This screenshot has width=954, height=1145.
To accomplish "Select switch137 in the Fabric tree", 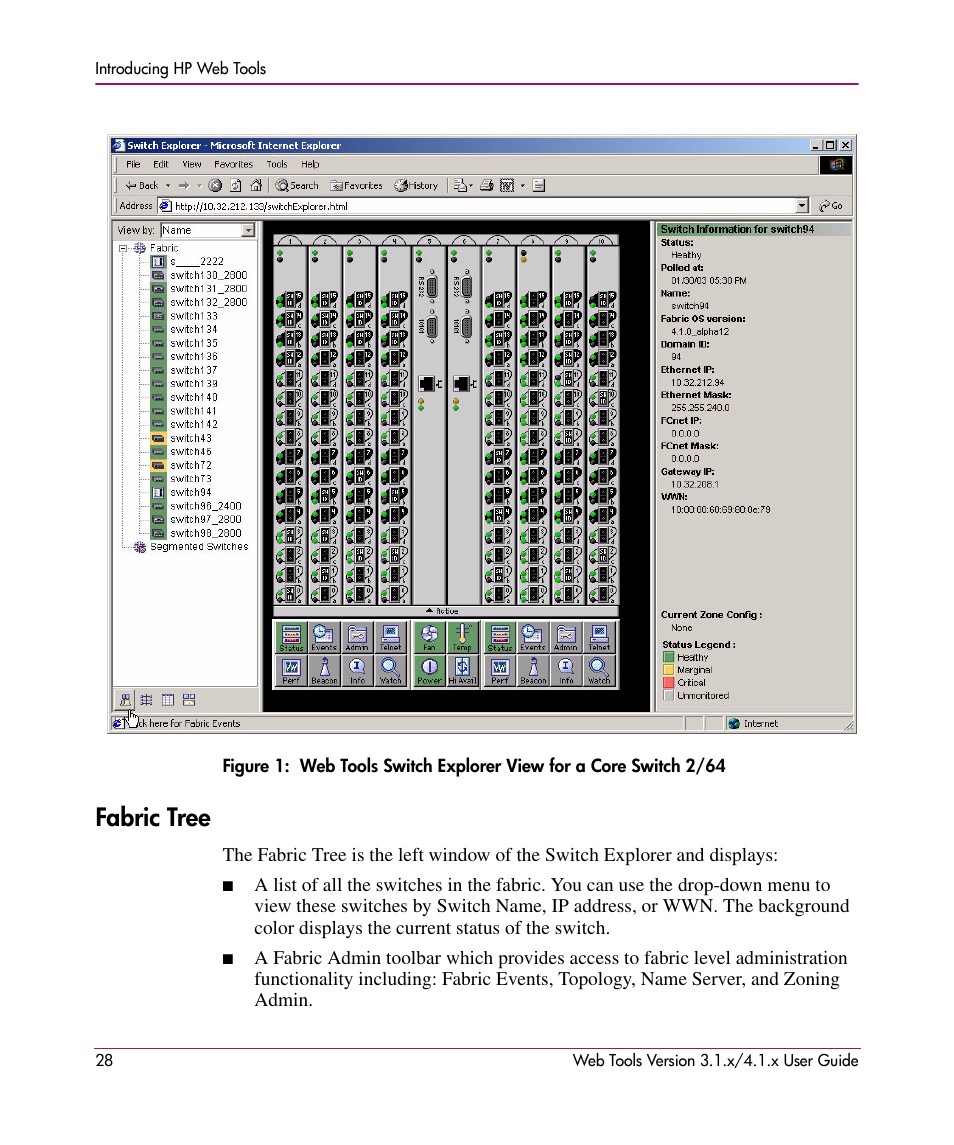I will point(194,370).
